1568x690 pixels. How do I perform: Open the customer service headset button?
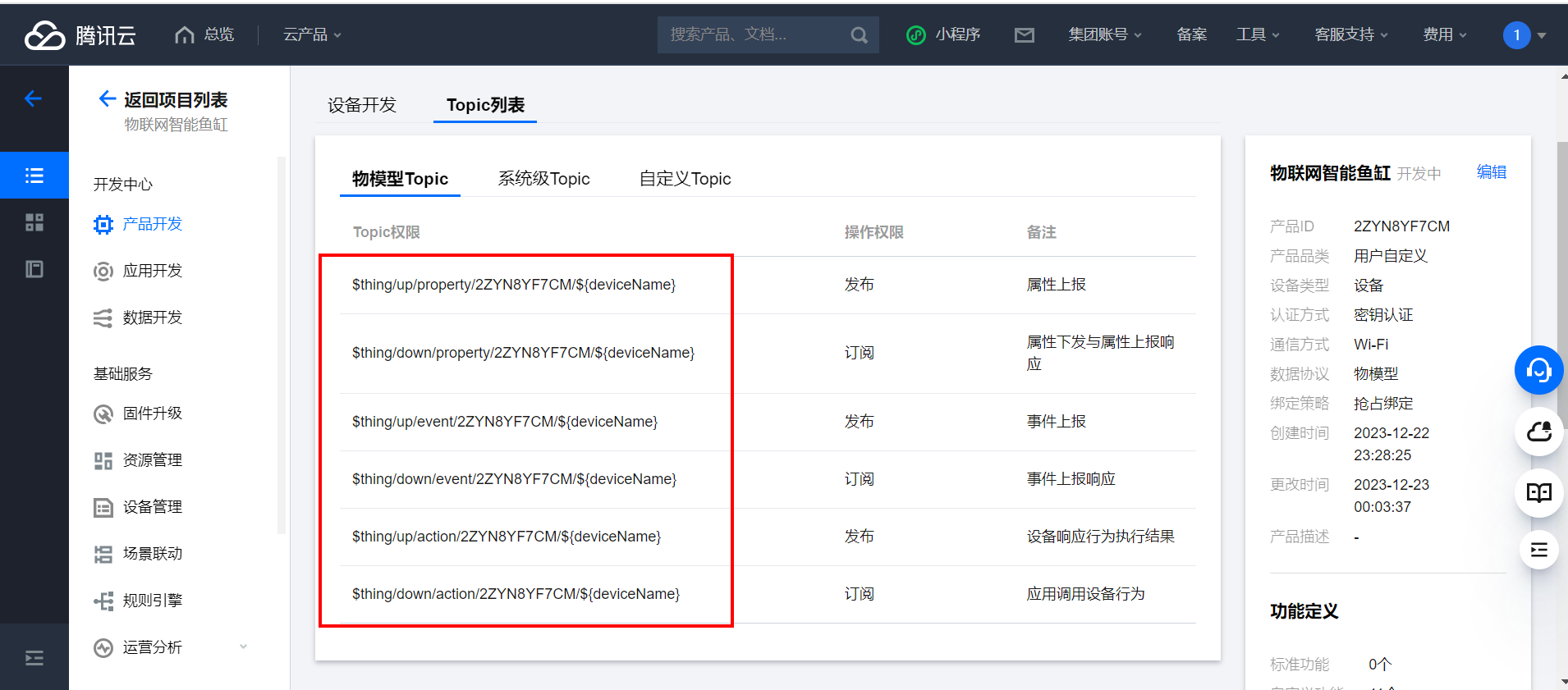[1538, 371]
